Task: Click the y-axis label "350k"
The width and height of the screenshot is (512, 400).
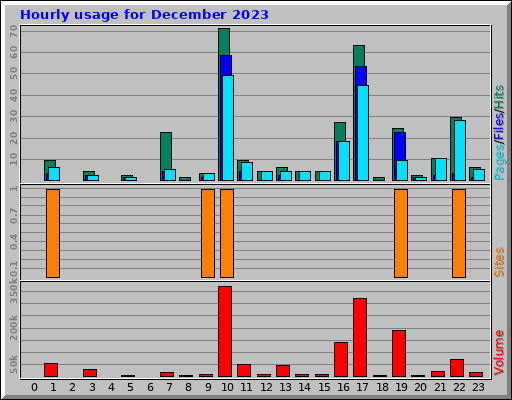Action: pyautogui.click(x=14, y=292)
